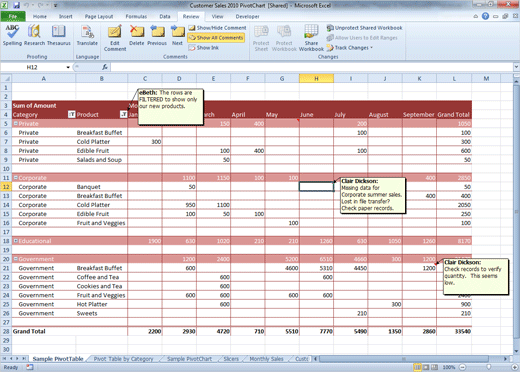Click the Save icon in Quick Access toolbar
This screenshot has height=372, width=520.
pos(16,5)
